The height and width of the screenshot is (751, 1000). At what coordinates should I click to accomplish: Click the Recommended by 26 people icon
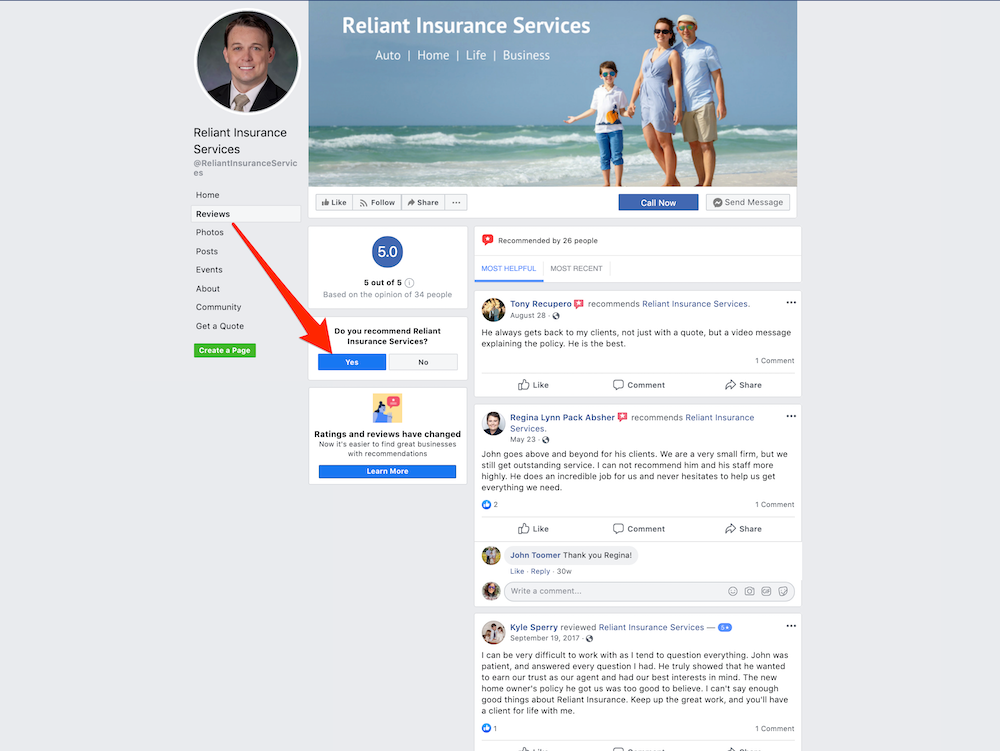[487, 240]
